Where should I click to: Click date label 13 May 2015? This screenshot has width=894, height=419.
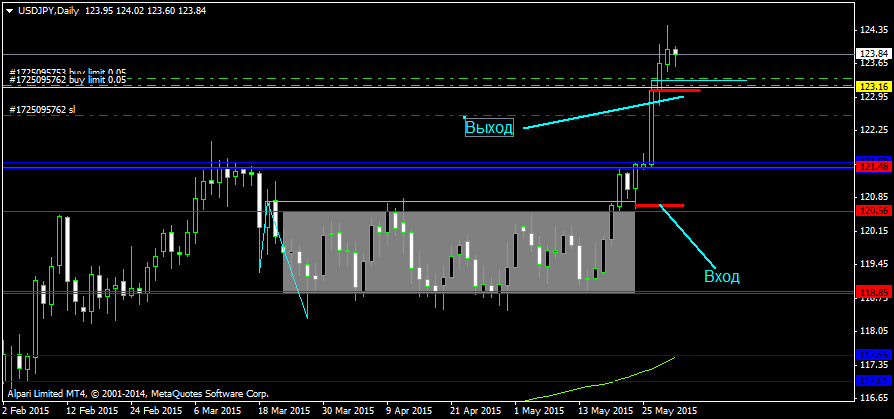point(606,410)
